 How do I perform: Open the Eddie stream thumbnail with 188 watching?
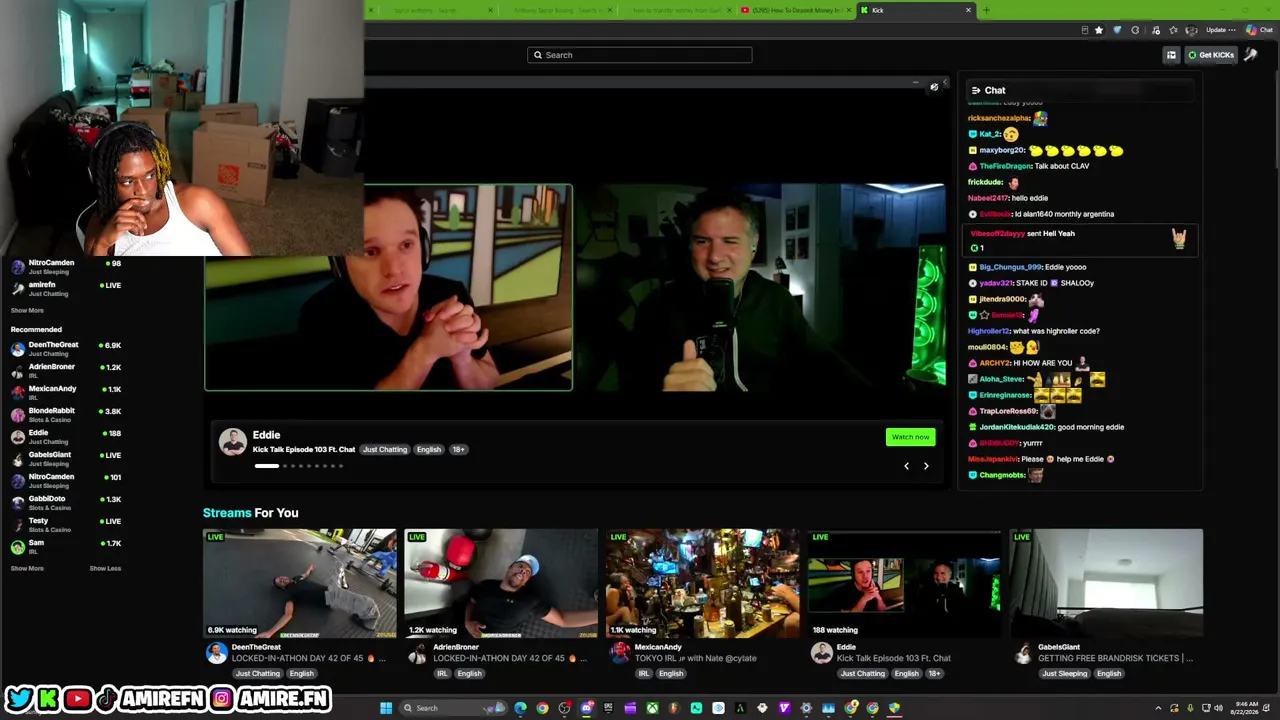(x=904, y=583)
